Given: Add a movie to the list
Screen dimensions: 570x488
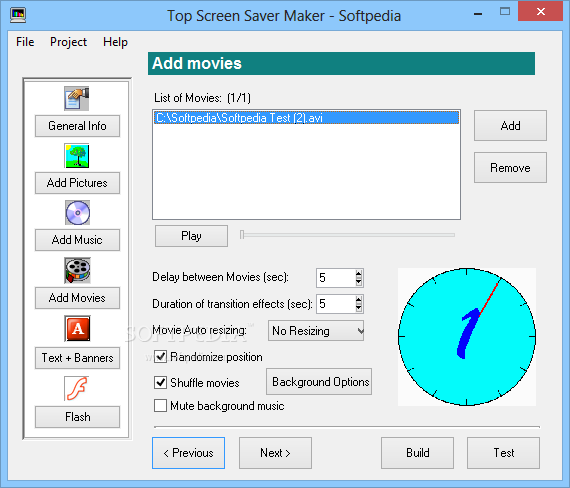Looking at the screenshot, I should (x=510, y=126).
